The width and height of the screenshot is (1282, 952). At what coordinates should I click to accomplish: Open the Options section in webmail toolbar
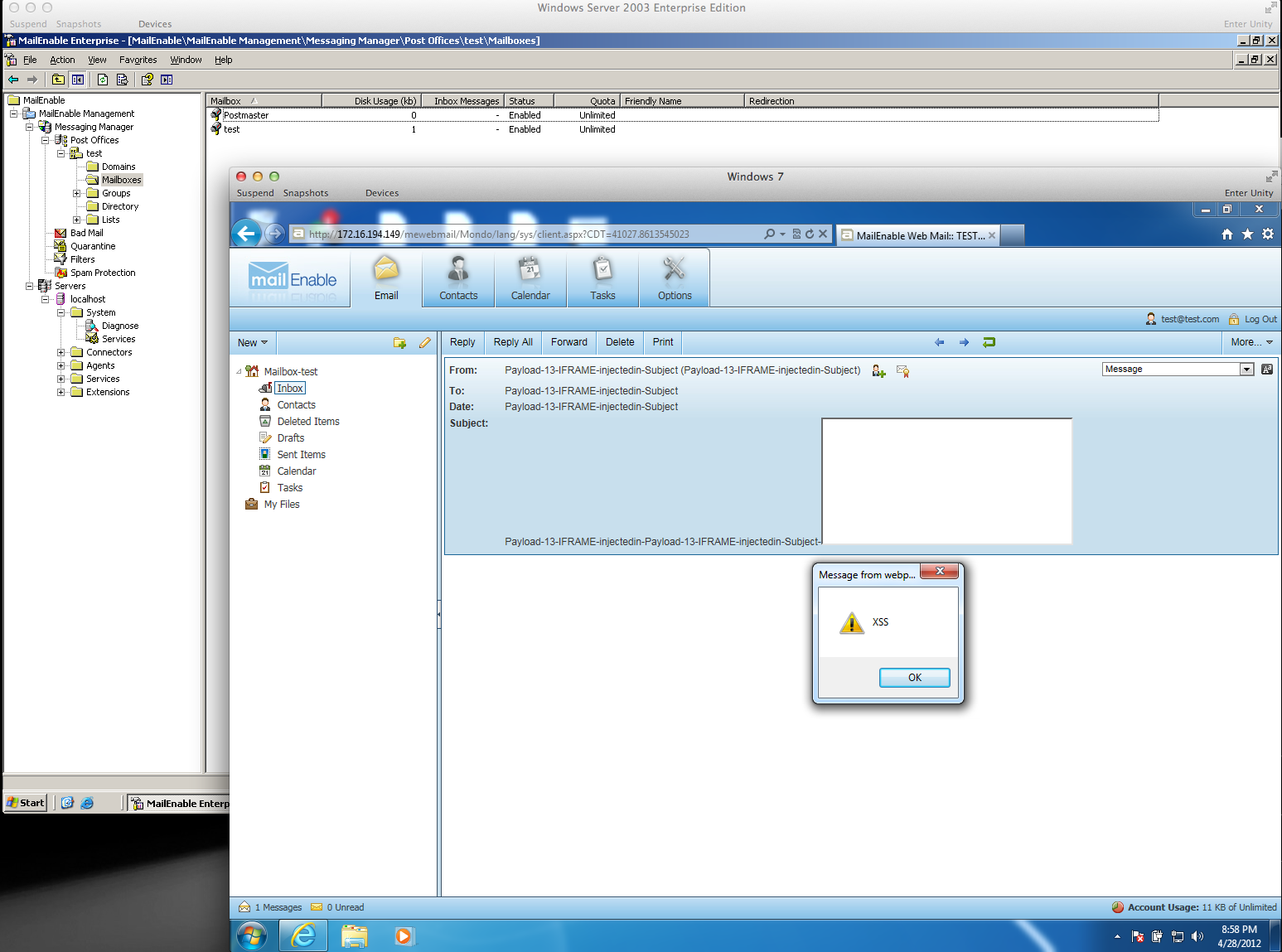tap(675, 278)
